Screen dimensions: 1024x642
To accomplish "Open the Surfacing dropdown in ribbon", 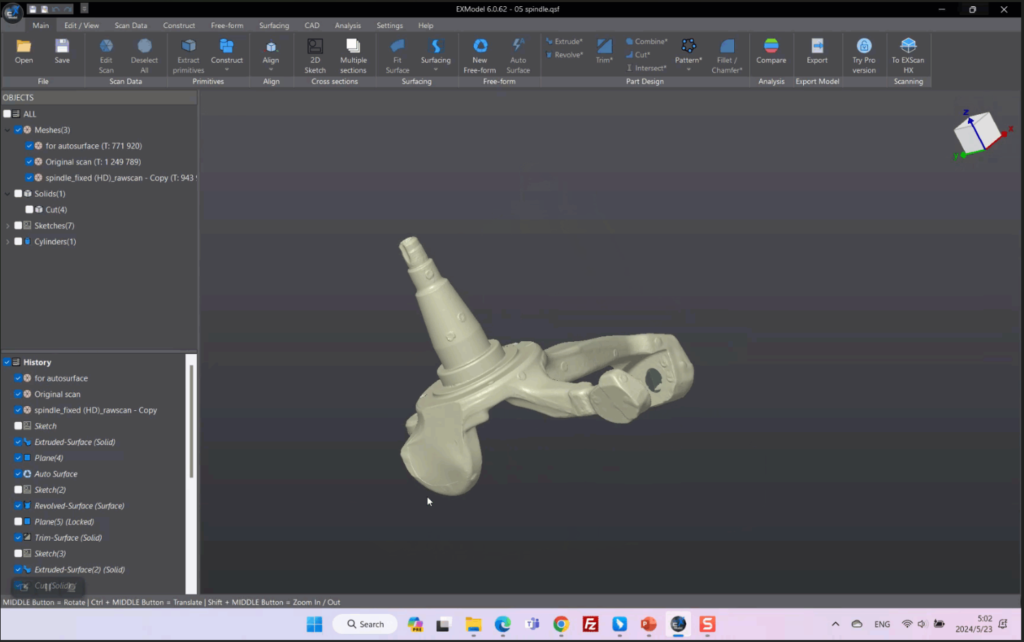I will coord(435,70).
